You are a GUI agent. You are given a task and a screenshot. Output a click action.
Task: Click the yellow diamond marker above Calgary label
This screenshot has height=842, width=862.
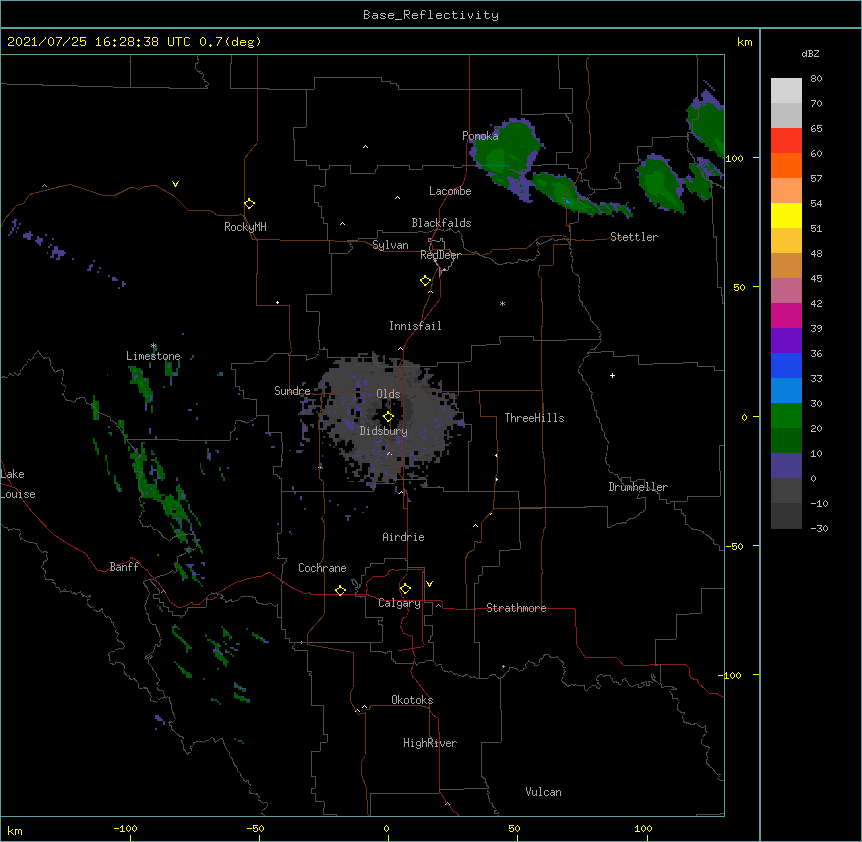point(405,589)
